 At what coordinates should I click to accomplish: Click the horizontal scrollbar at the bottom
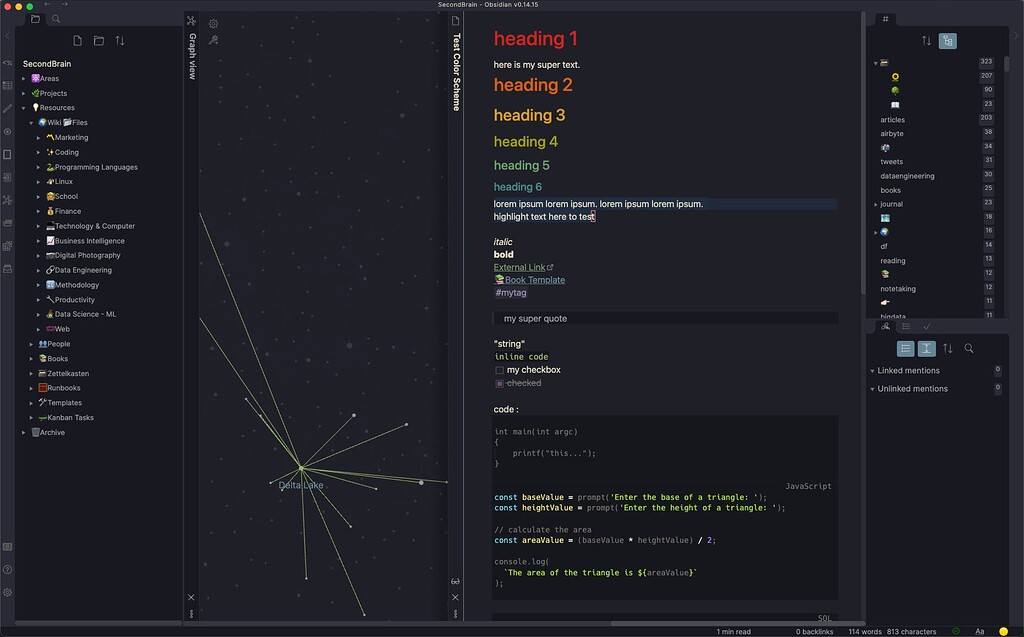click(x=737, y=623)
